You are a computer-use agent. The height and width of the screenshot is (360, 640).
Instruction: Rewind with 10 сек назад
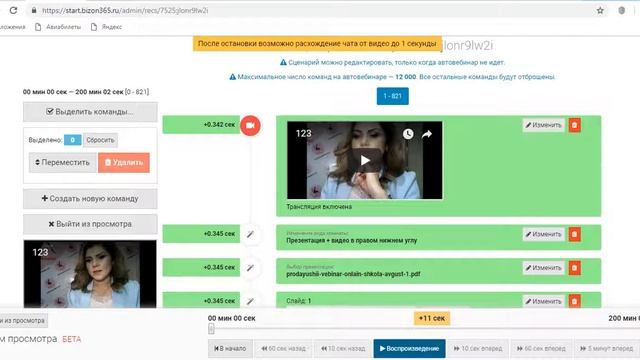point(343,349)
